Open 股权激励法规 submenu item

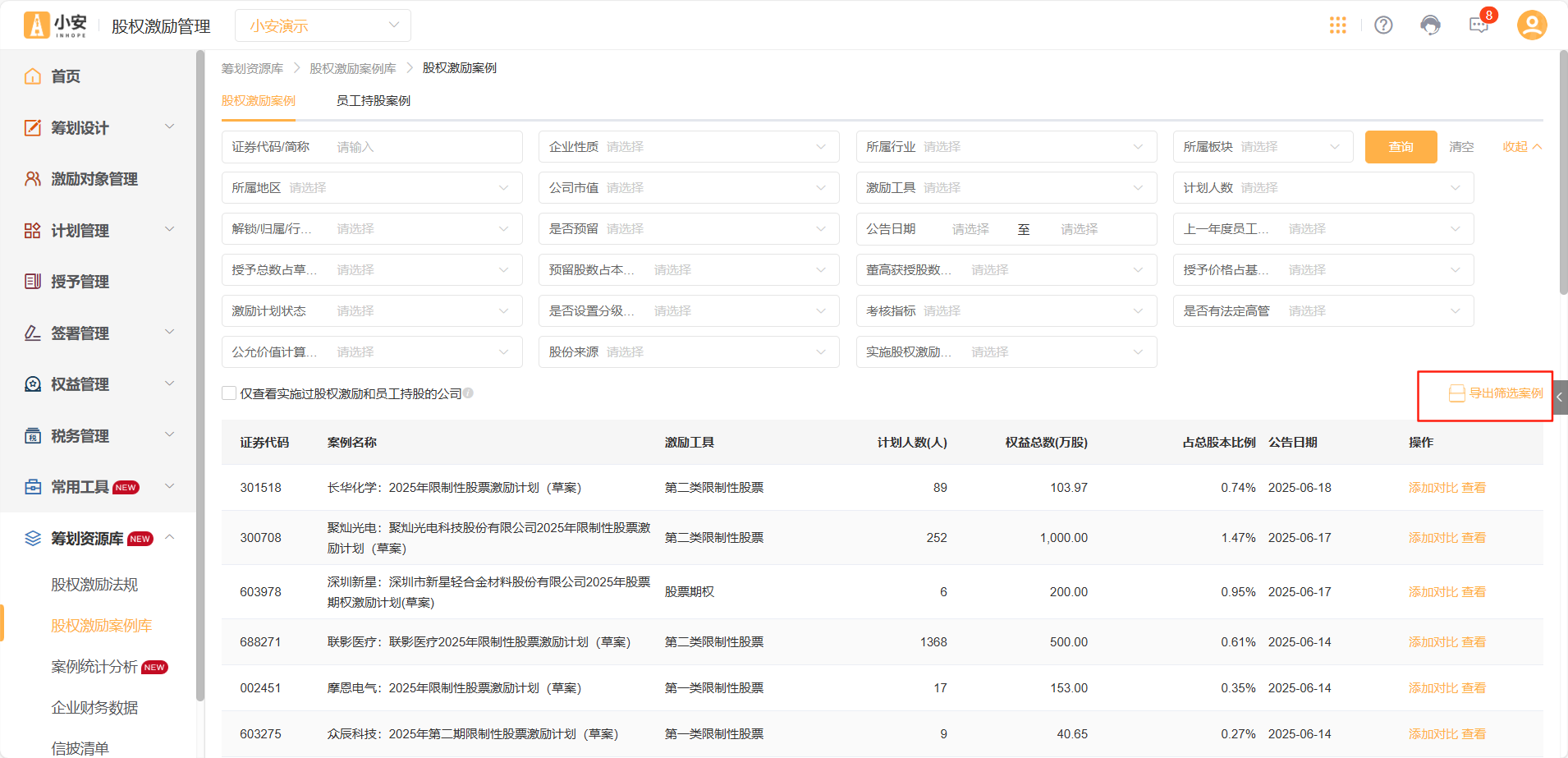(94, 585)
